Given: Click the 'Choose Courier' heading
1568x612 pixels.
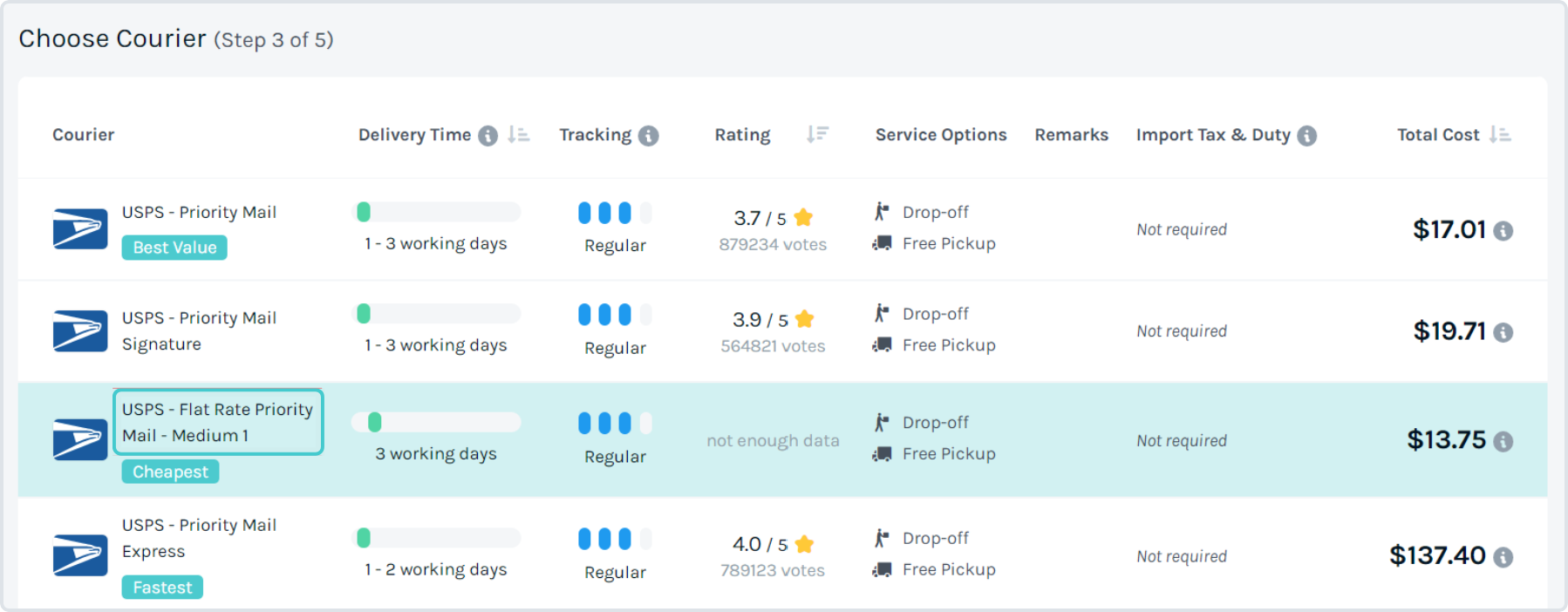Looking at the screenshot, I should (x=112, y=38).
